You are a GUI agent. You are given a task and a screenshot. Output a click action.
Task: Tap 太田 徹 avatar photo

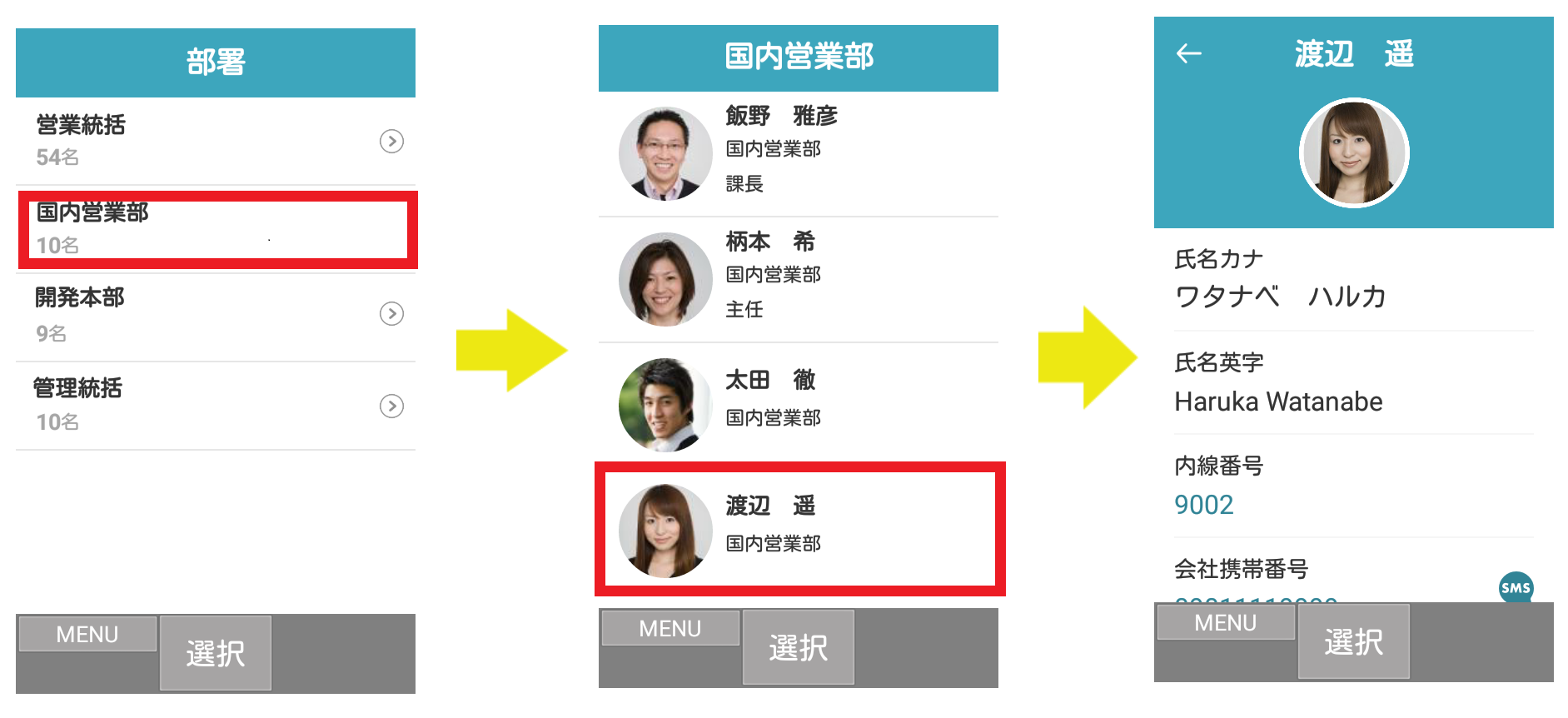coord(665,405)
